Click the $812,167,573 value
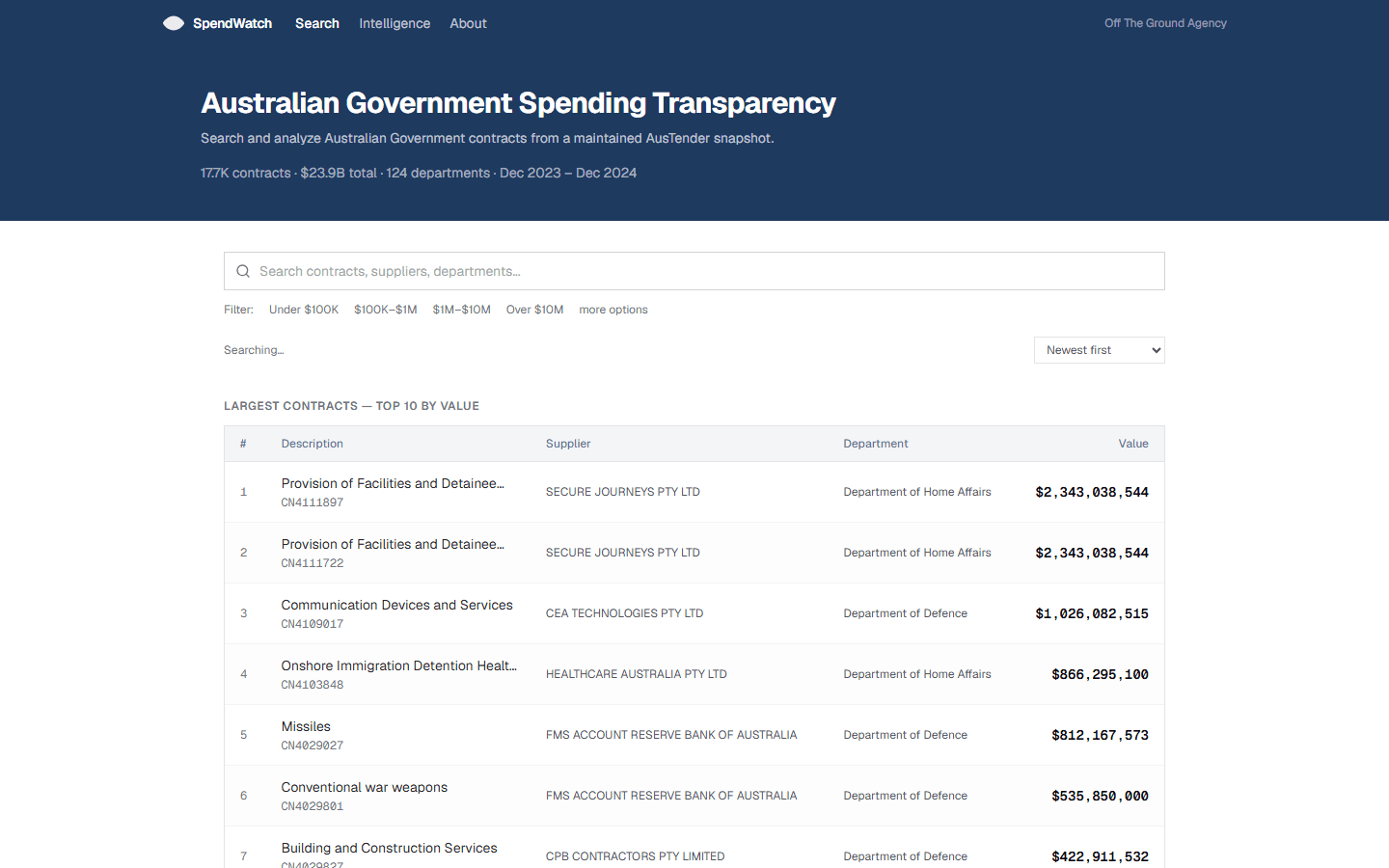 [1100, 735]
